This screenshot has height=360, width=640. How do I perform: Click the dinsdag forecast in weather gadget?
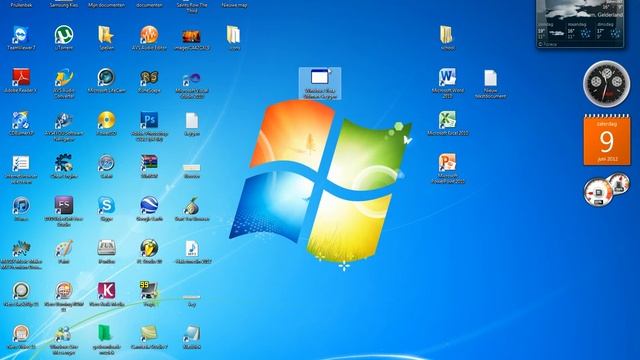(609, 31)
